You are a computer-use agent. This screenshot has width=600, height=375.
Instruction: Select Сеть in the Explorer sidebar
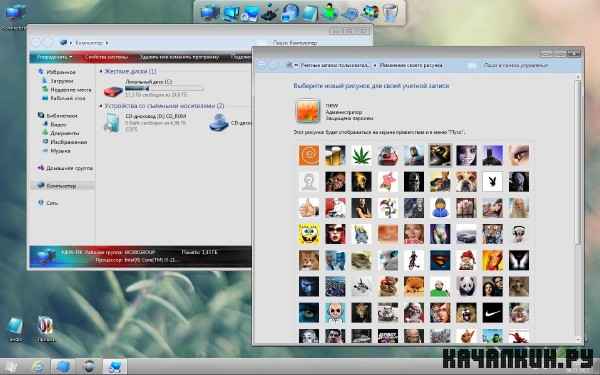[x=52, y=203]
